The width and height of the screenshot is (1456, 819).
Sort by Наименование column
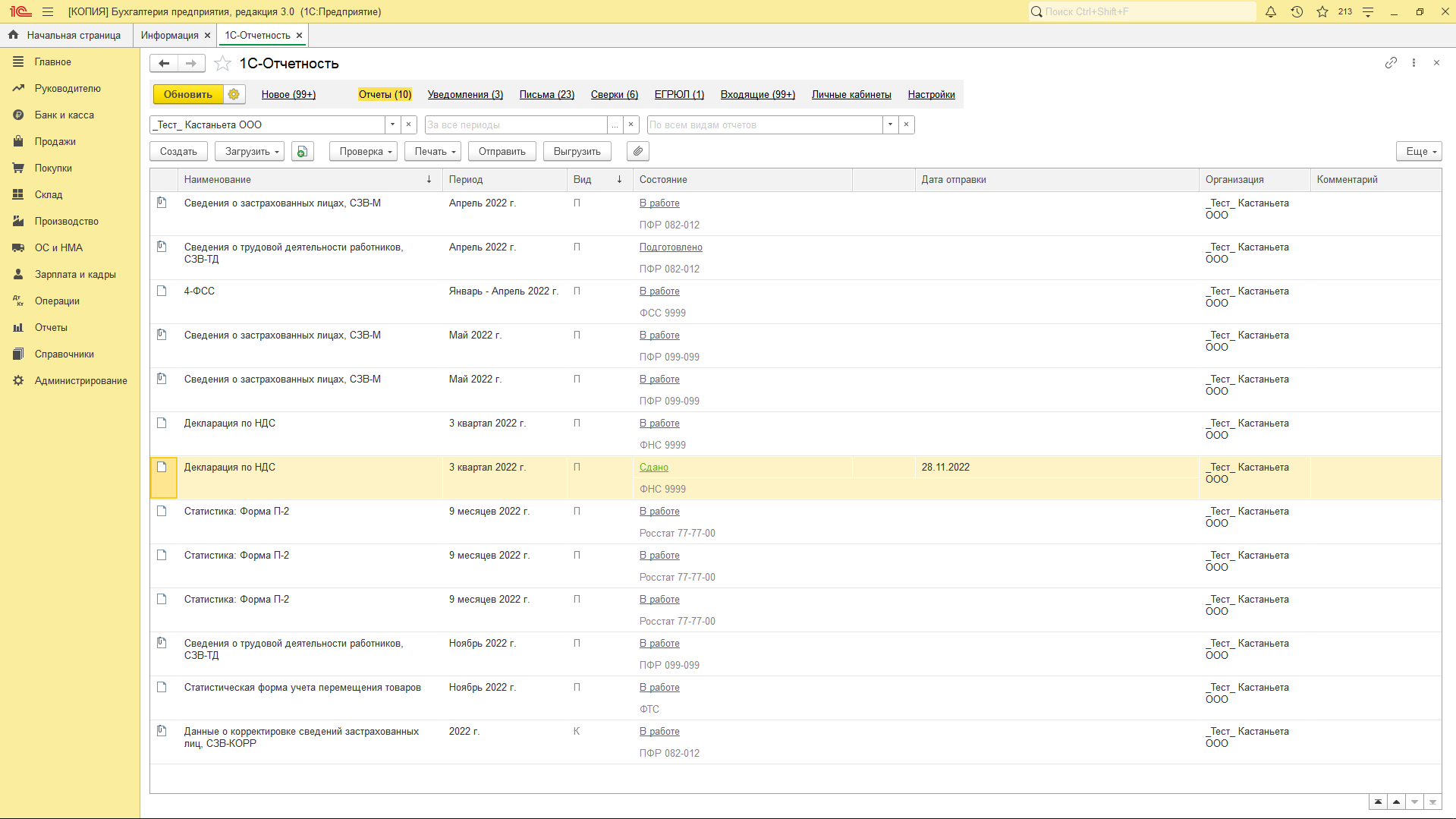click(310, 180)
